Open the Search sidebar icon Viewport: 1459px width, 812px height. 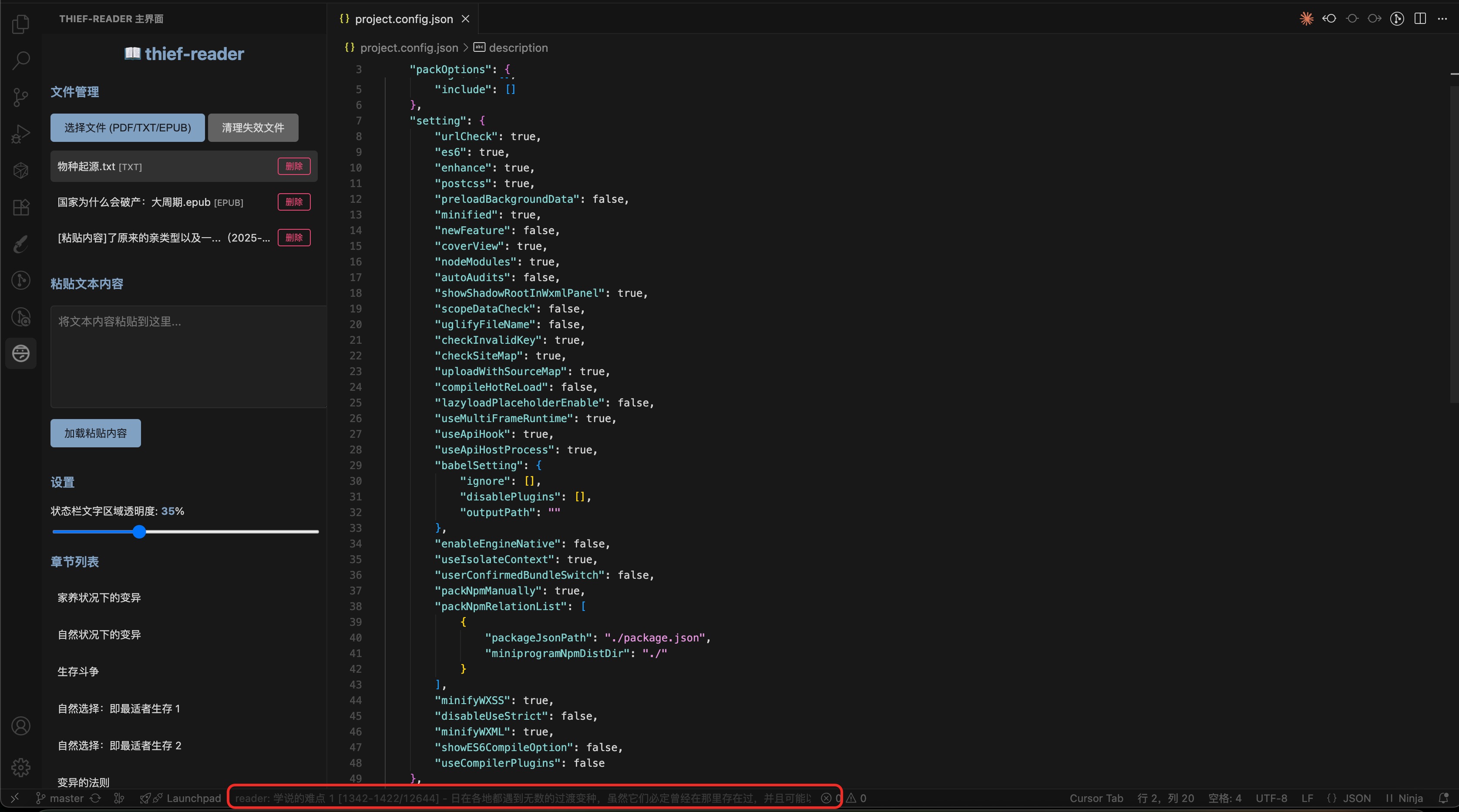click(x=21, y=60)
